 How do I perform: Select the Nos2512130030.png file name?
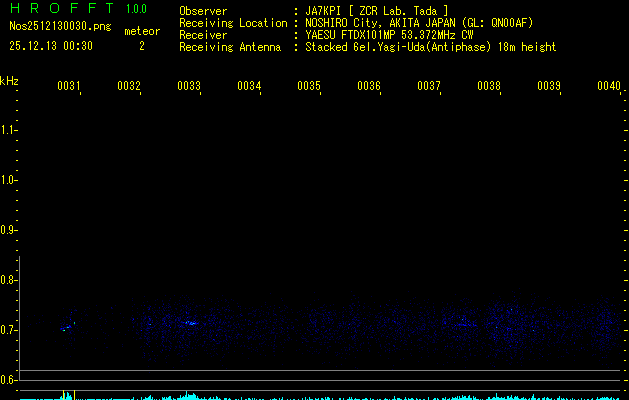(x=60, y=27)
